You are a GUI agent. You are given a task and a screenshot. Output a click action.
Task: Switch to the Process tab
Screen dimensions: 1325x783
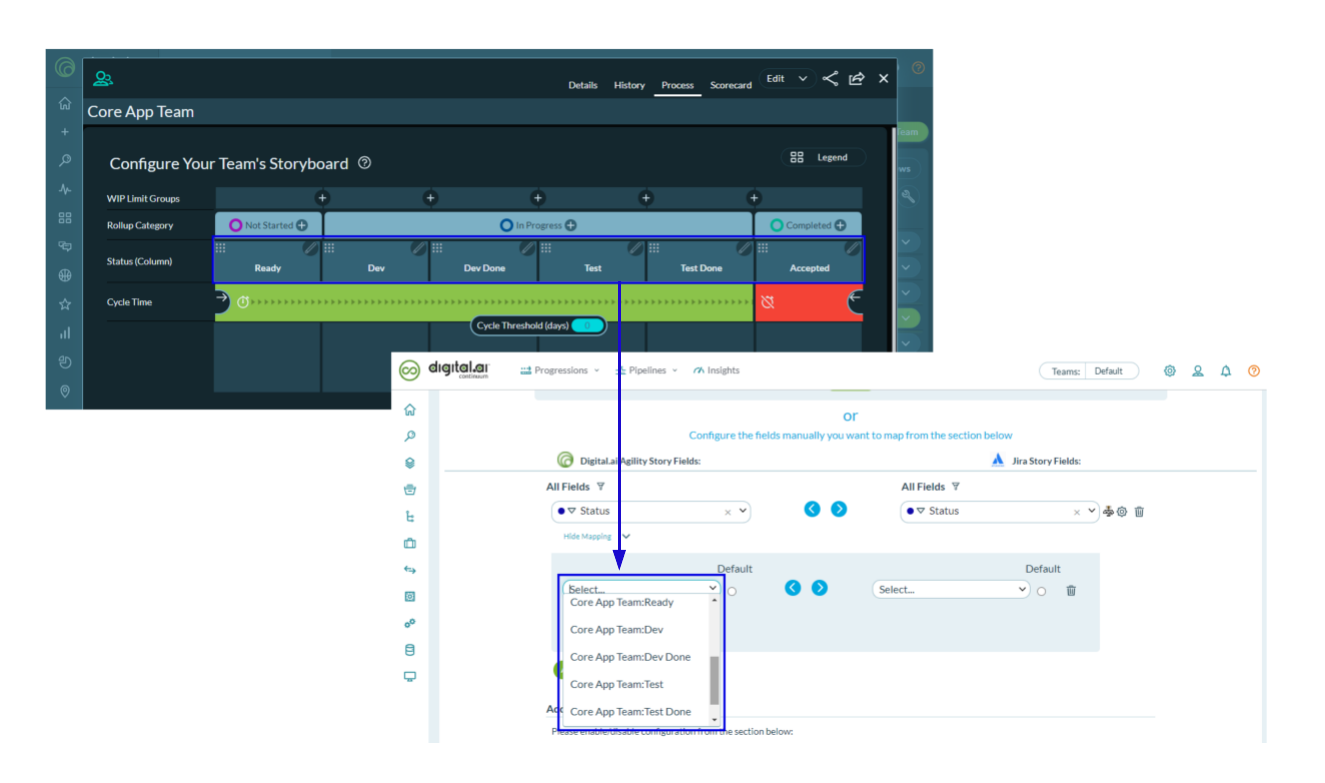pyautogui.click(x=677, y=85)
